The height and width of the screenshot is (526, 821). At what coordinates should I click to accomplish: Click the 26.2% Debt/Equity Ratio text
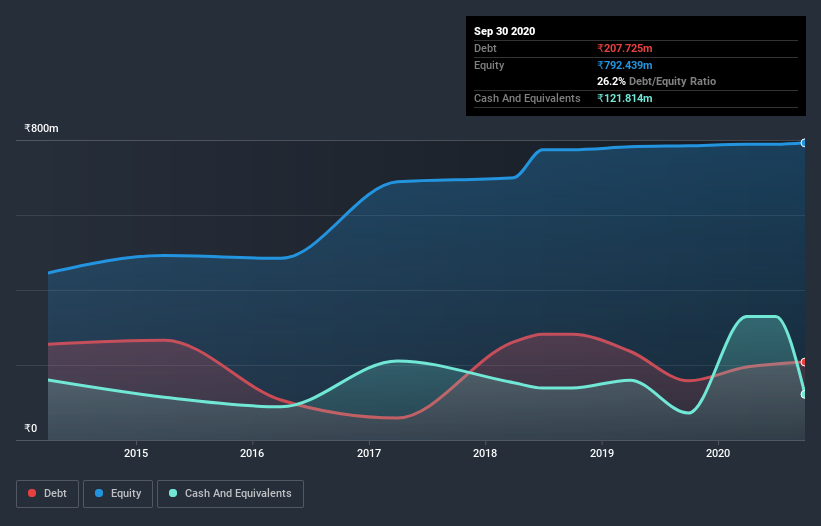657,81
